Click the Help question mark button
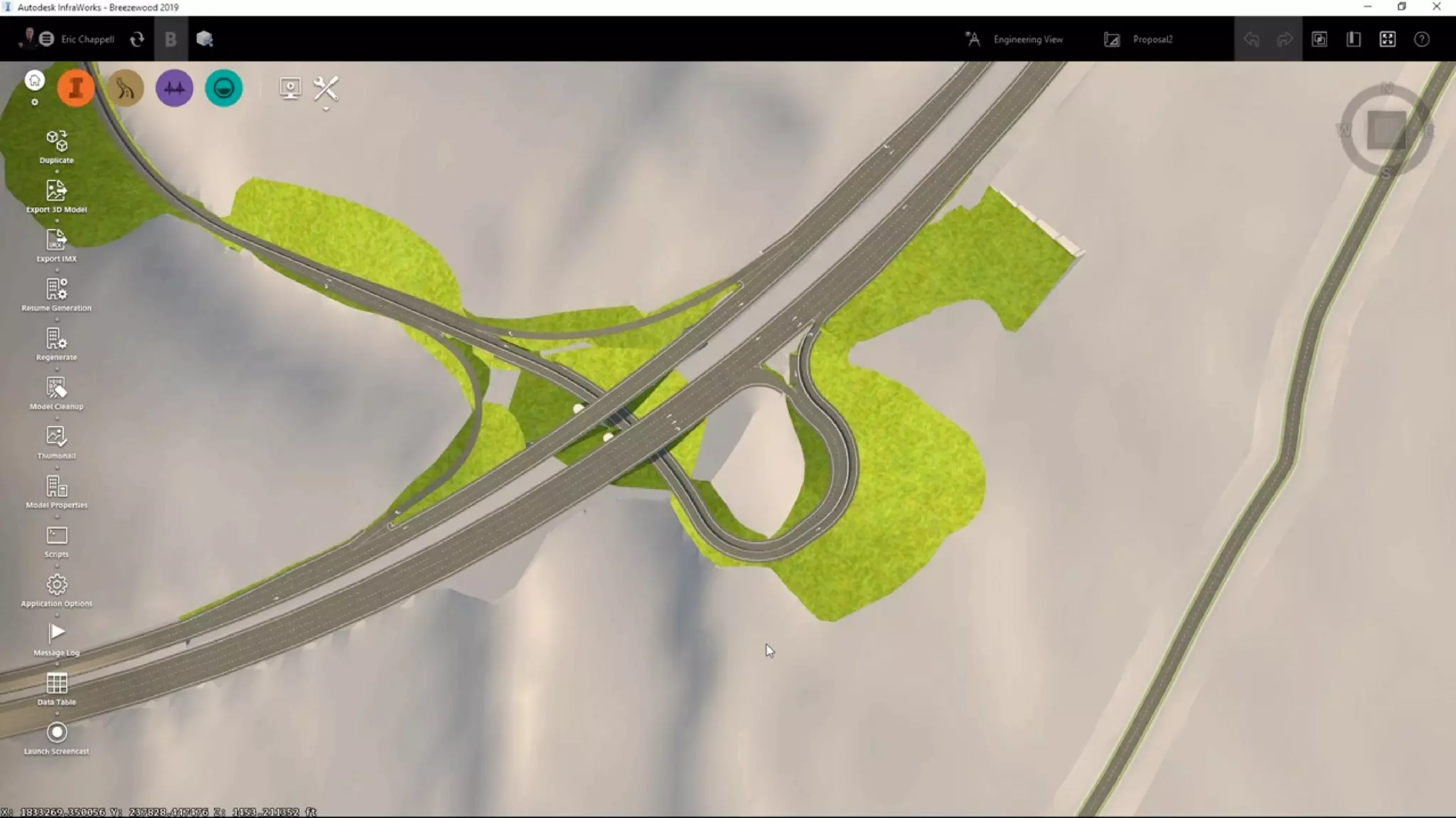This screenshot has width=1456, height=818. [1421, 39]
